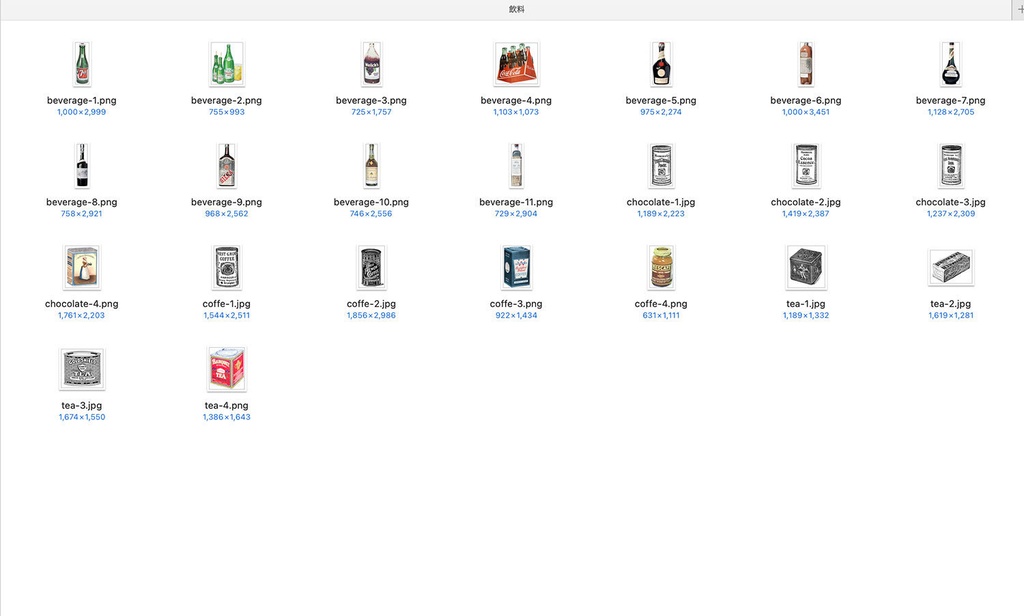1024x616 pixels.
Task: Click the 1,419×2,387 dimensions label
Action: (x=806, y=214)
